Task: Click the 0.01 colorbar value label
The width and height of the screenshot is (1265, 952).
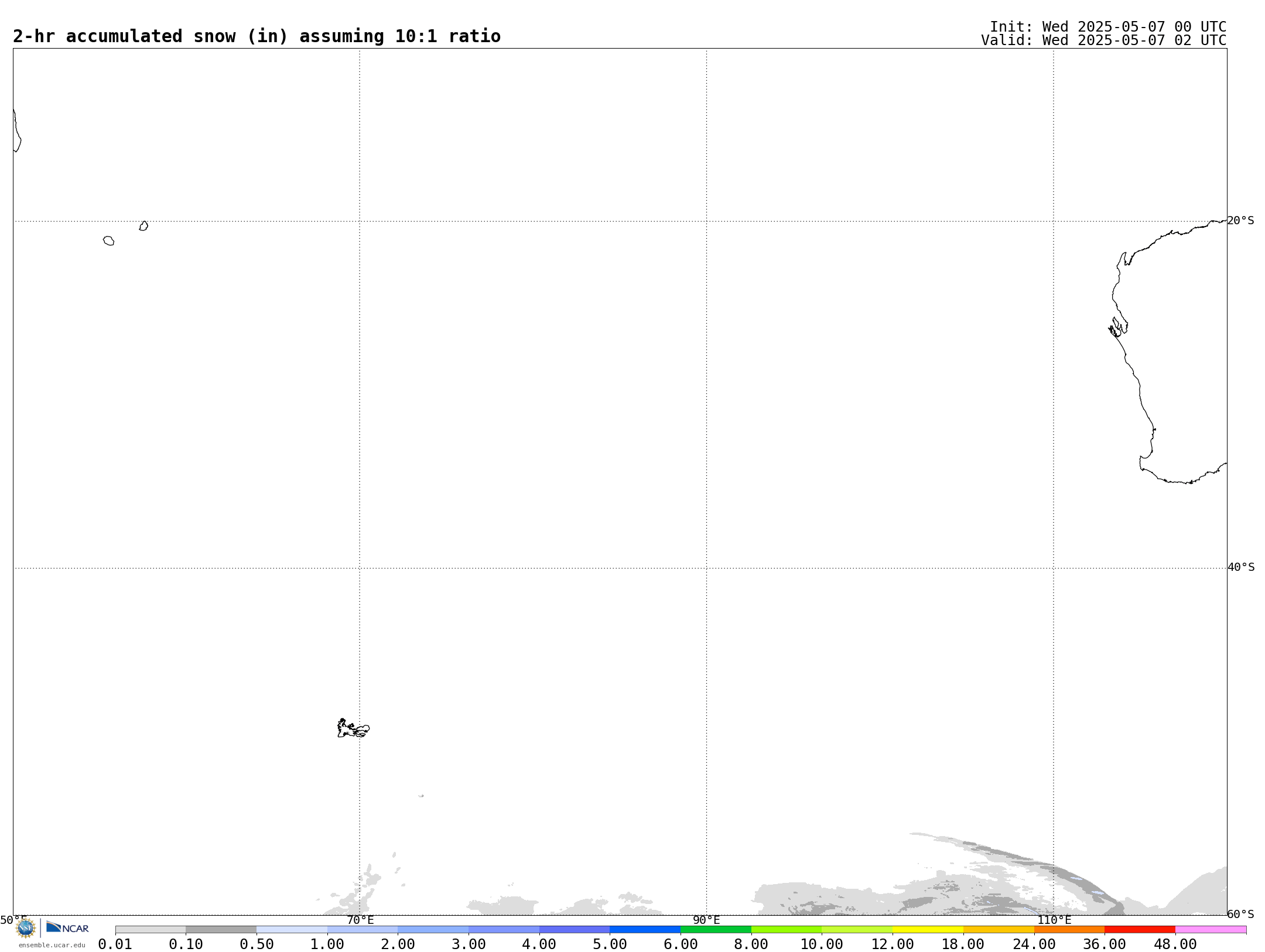Action: [115, 944]
